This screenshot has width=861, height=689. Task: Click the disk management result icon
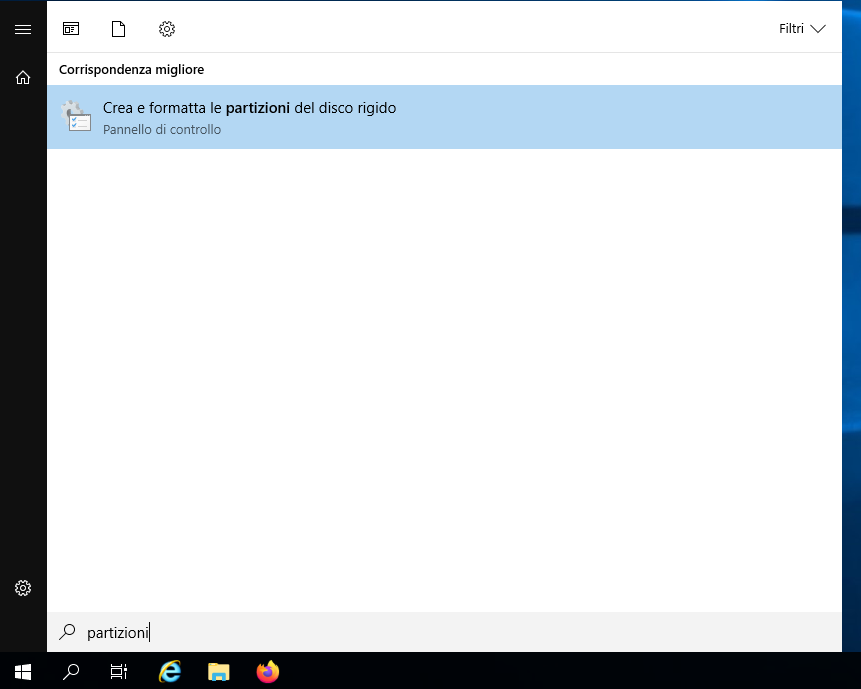(x=76, y=116)
